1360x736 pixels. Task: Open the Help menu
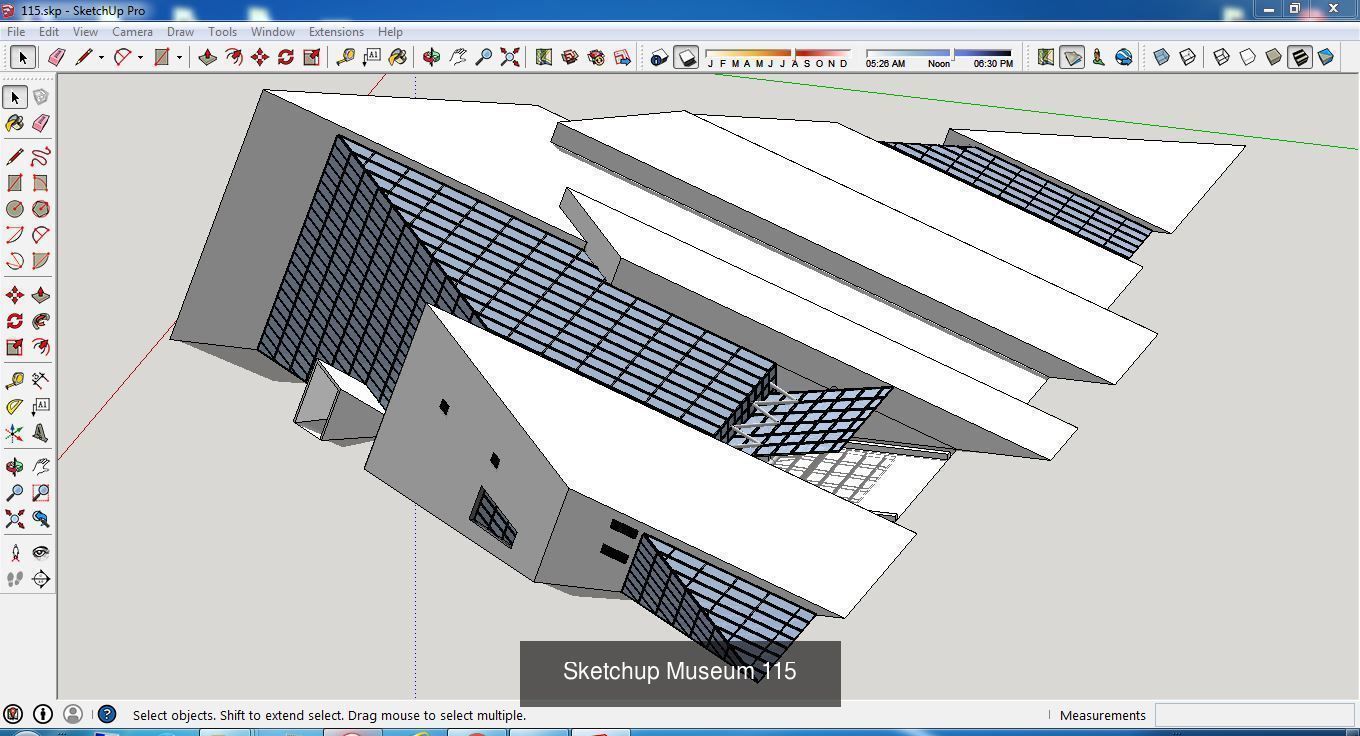coord(390,32)
